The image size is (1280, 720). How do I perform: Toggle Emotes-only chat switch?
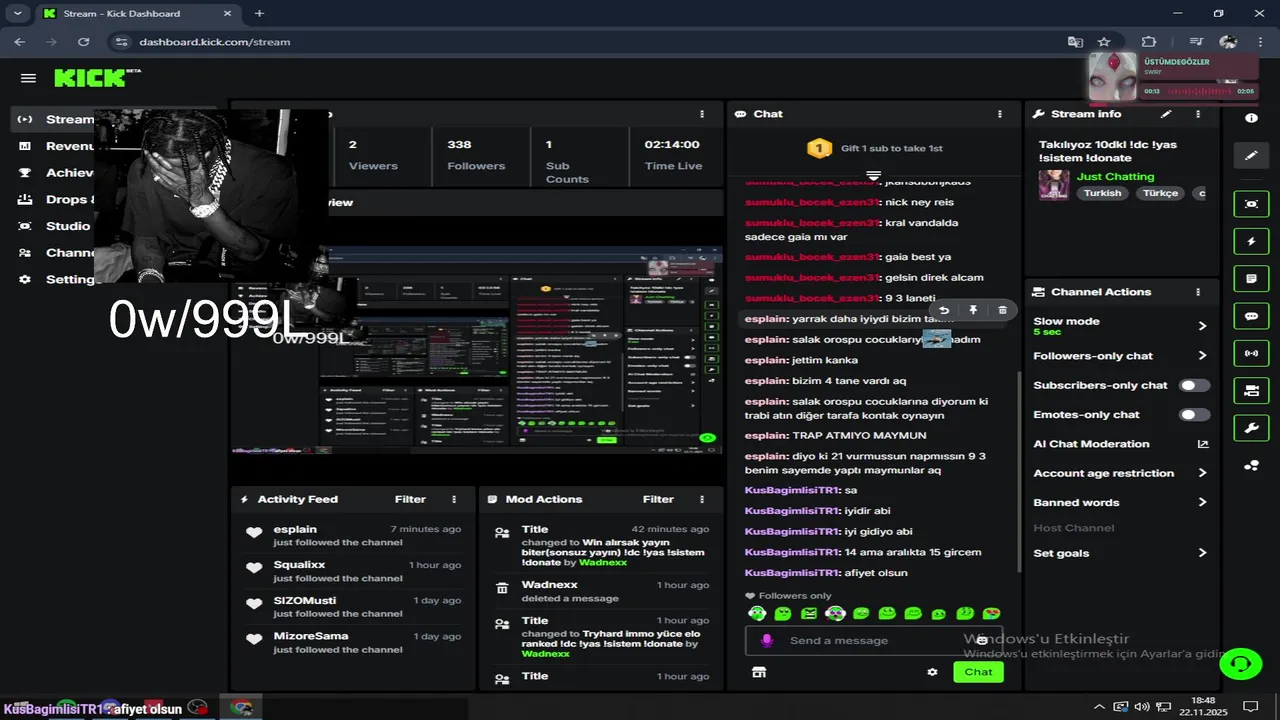pos(1194,414)
